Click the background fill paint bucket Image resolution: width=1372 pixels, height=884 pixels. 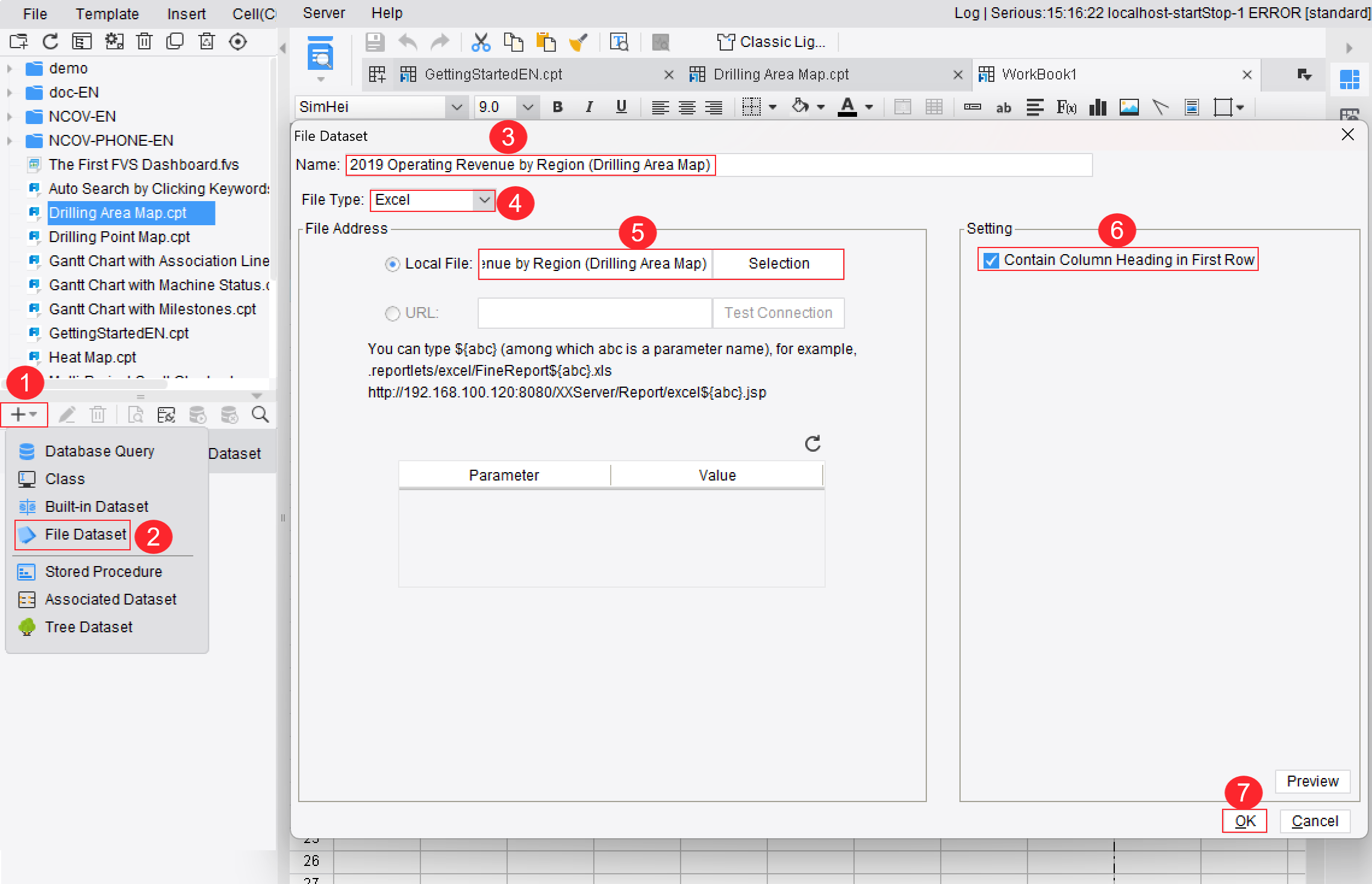[x=800, y=107]
